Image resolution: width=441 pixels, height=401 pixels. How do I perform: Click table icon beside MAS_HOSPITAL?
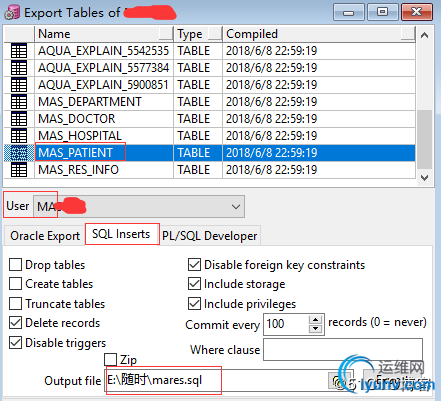pyautogui.click(x=19, y=136)
